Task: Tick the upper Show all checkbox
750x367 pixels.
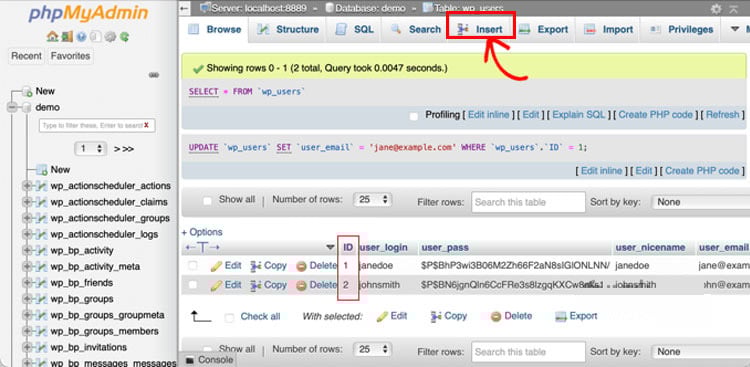Action: pos(207,201)
